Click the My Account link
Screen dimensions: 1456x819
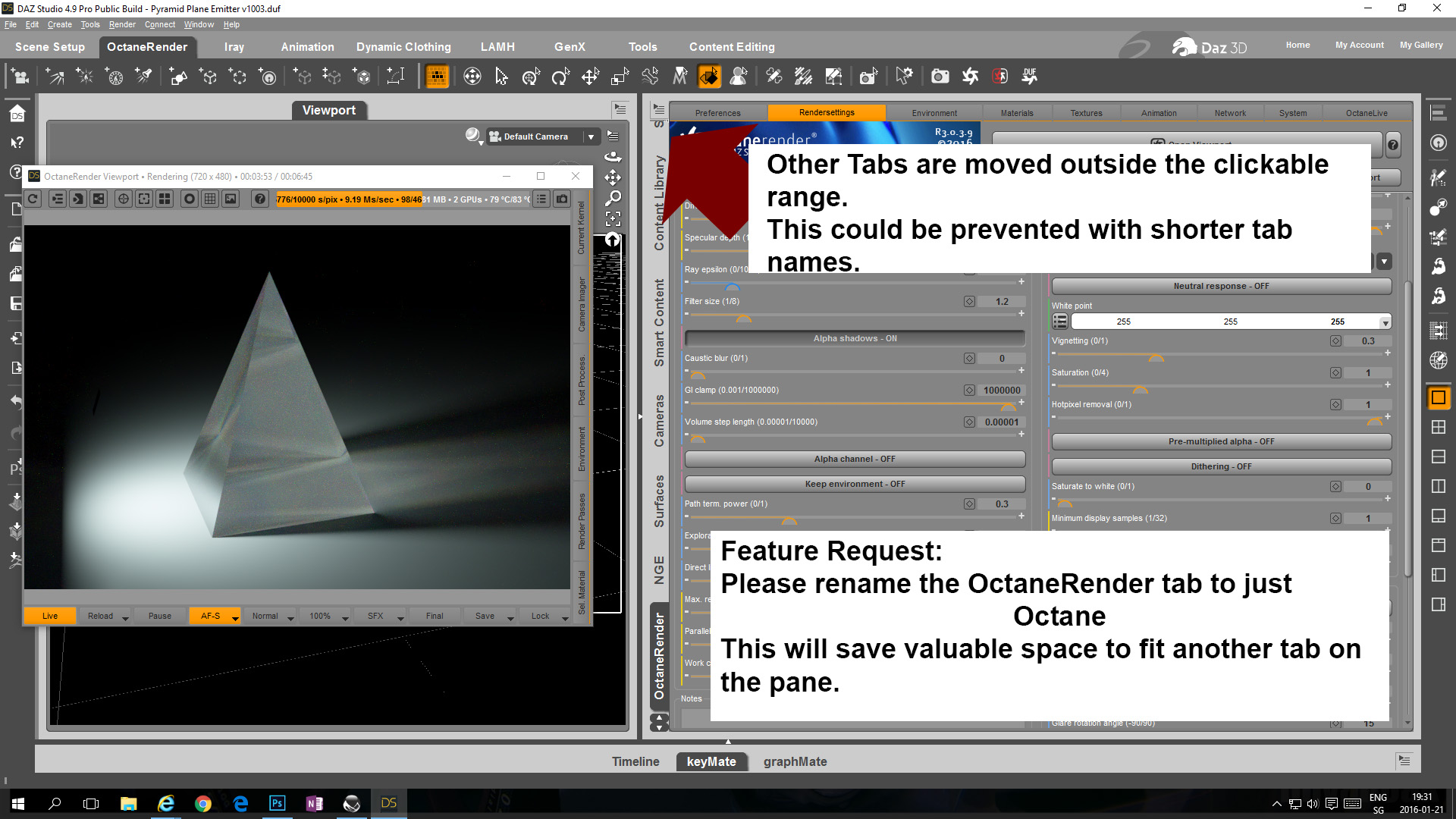coord(1359,45)
